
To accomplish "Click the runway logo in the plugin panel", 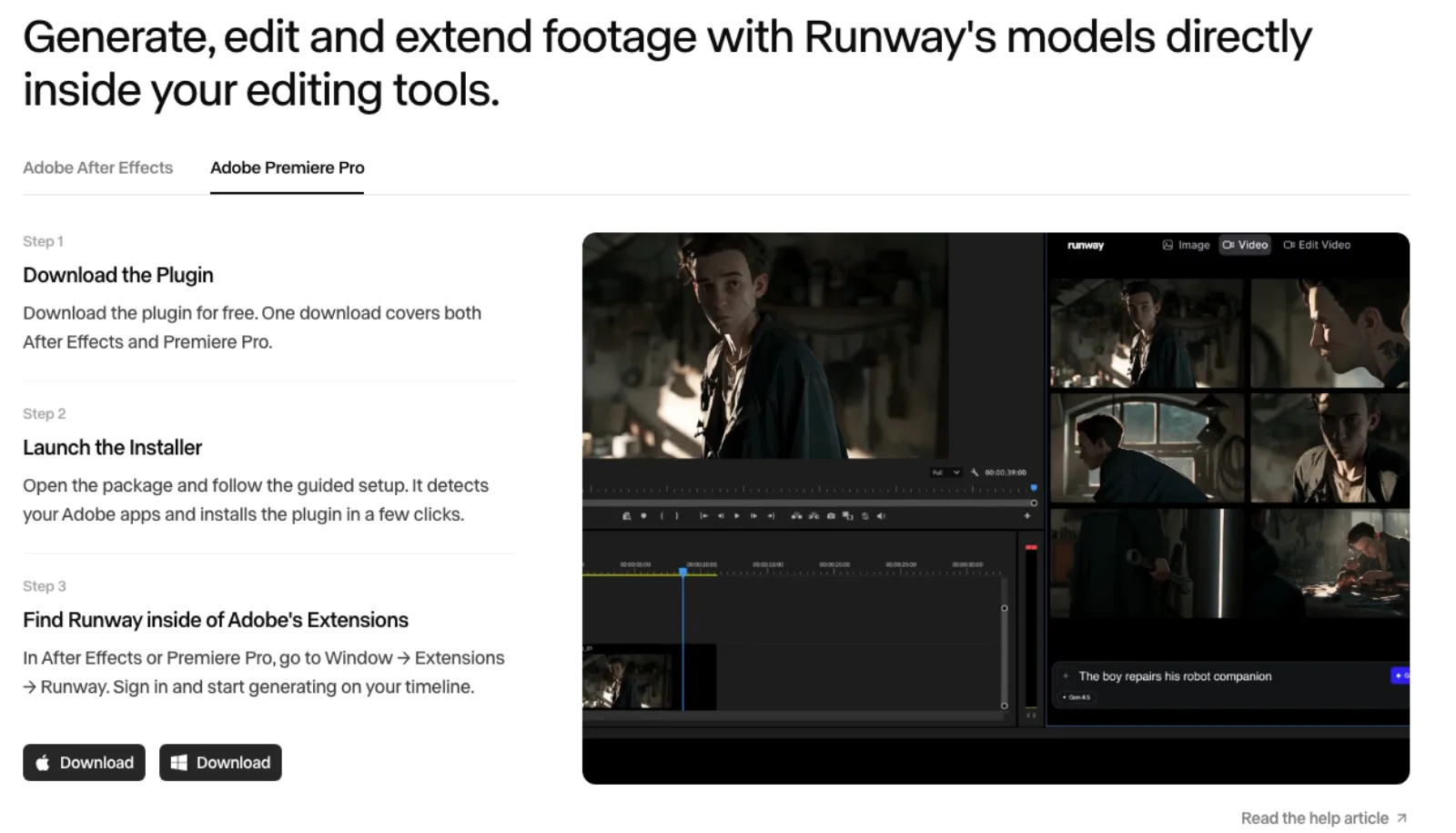I will pyautogui.click(x=1086, y=245).
